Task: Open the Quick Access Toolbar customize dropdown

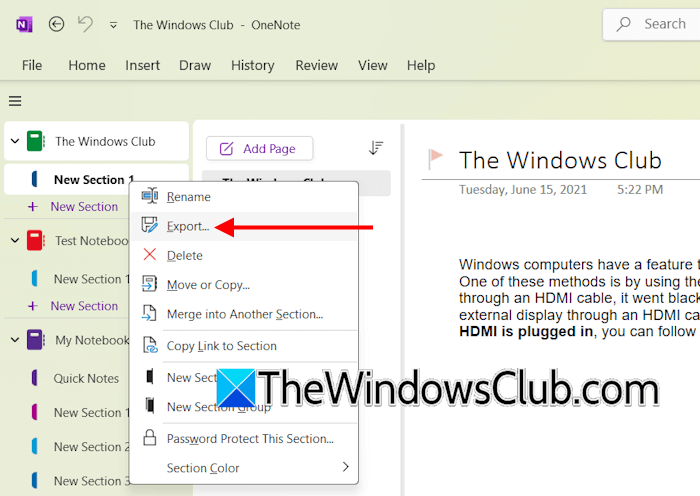Action: [113, 25]
